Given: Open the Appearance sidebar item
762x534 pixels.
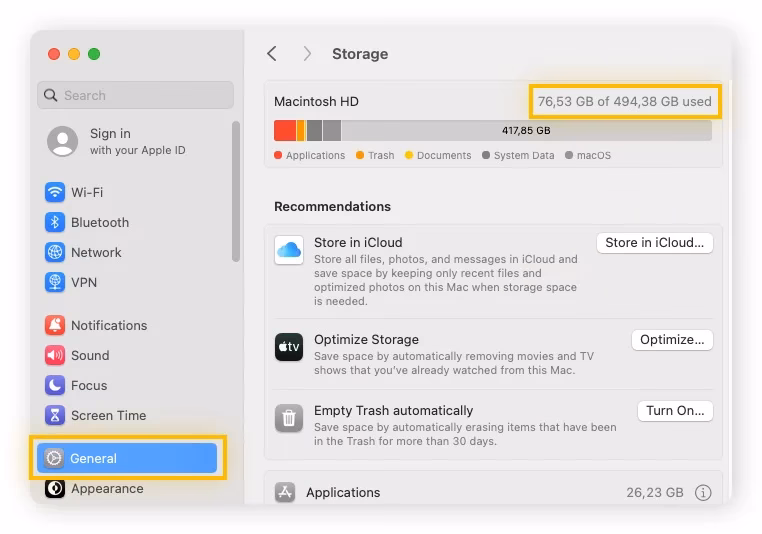Looking at the screenshot, I should tap(106, 488).
